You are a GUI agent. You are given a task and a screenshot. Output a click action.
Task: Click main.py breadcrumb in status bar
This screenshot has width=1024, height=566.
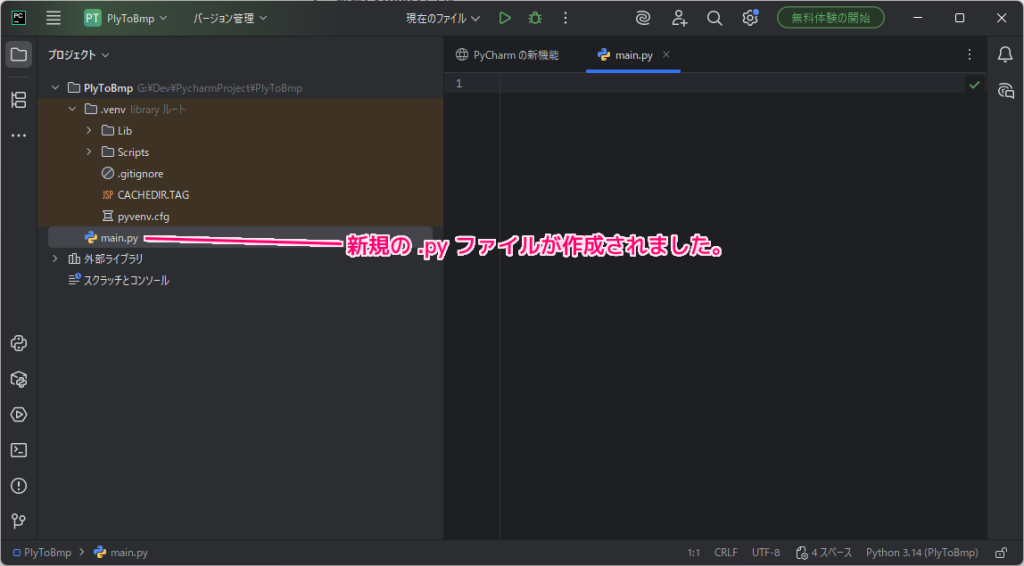tap(121, 553)
